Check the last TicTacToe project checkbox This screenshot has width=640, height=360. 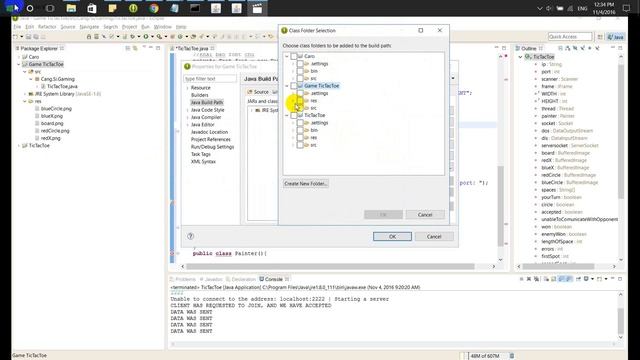pos(294,116)
